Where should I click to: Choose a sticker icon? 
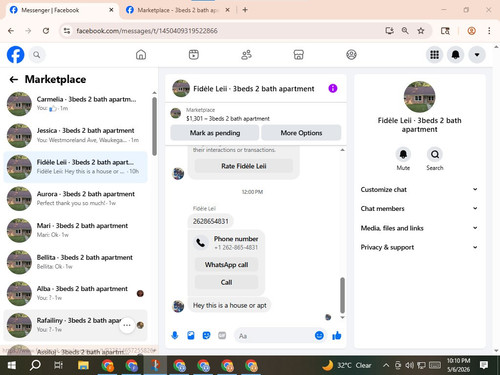tap(207, 335)
